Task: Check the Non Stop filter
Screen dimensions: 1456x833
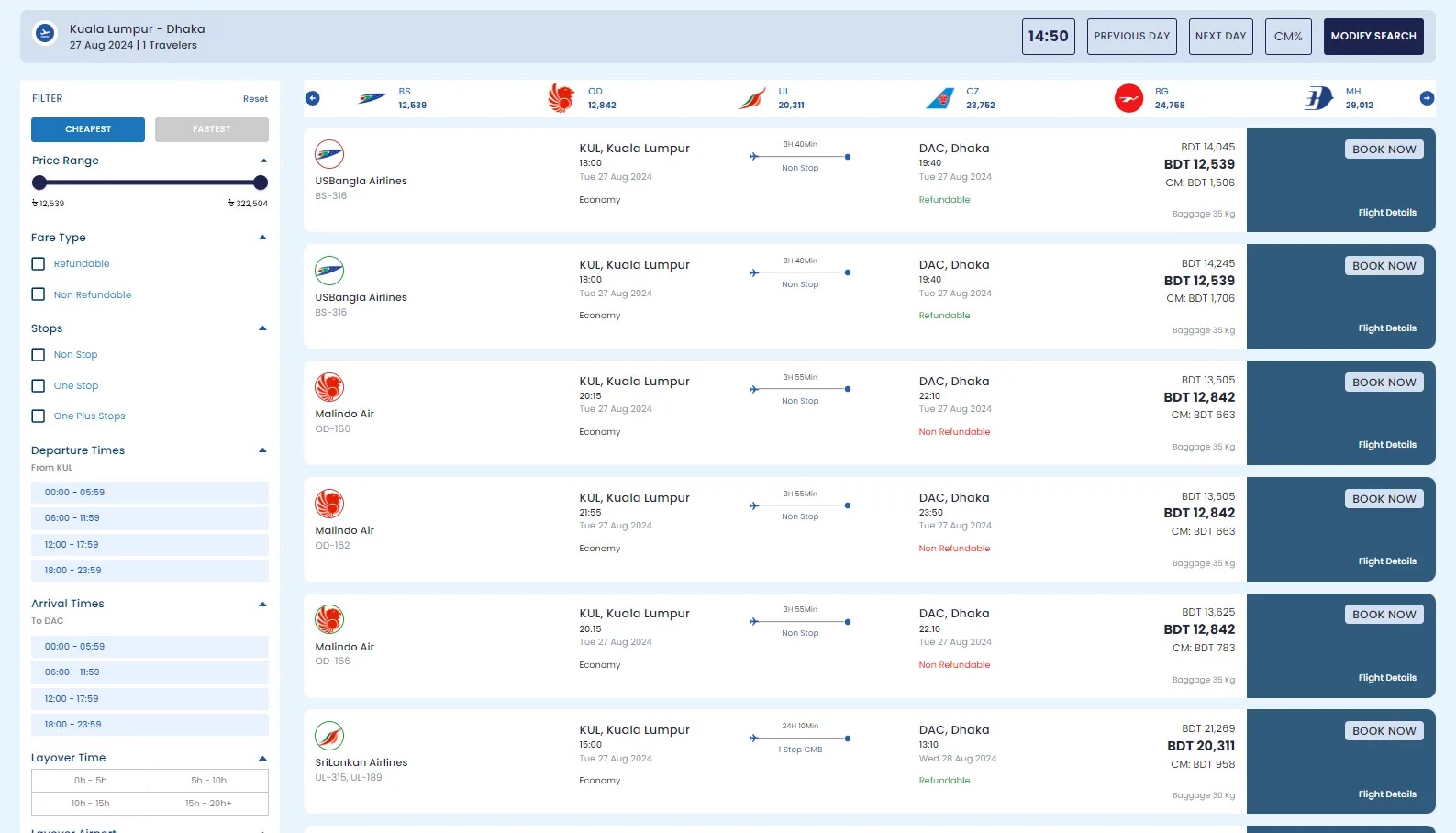Action: pyautogui.click(x=39, y=355)
